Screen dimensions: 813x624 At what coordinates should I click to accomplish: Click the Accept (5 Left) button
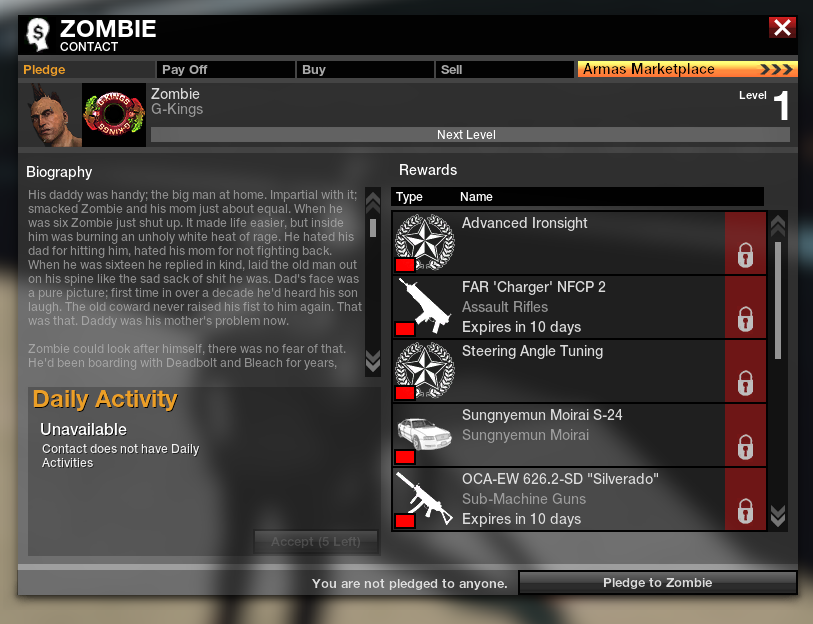pyautogui.click(x=316, y=542)
